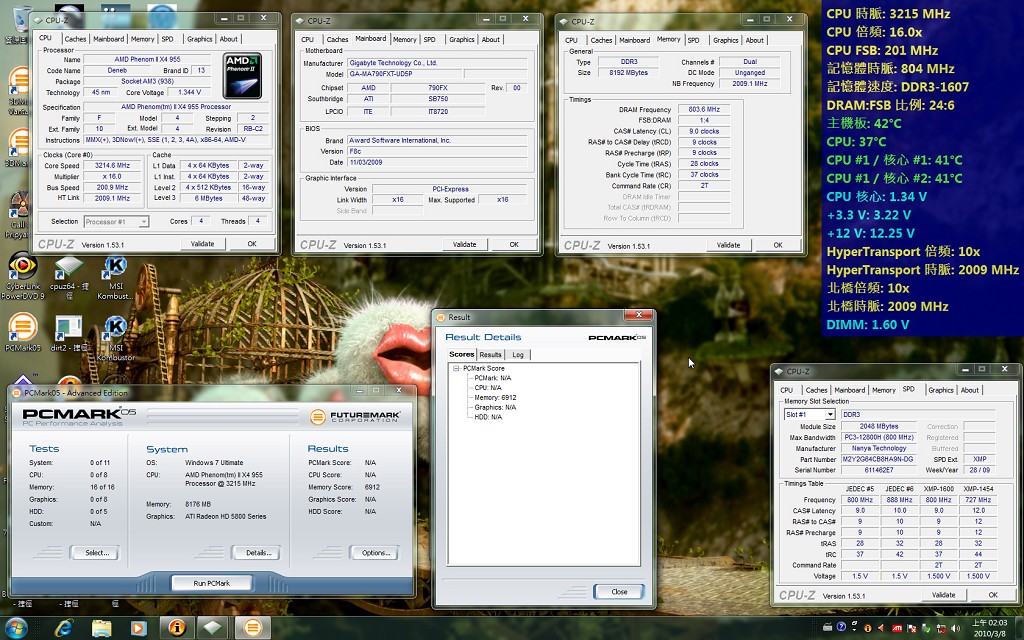The image size is (1024, 640).
Task: Click Details... button under System
Action: point(257,552)
